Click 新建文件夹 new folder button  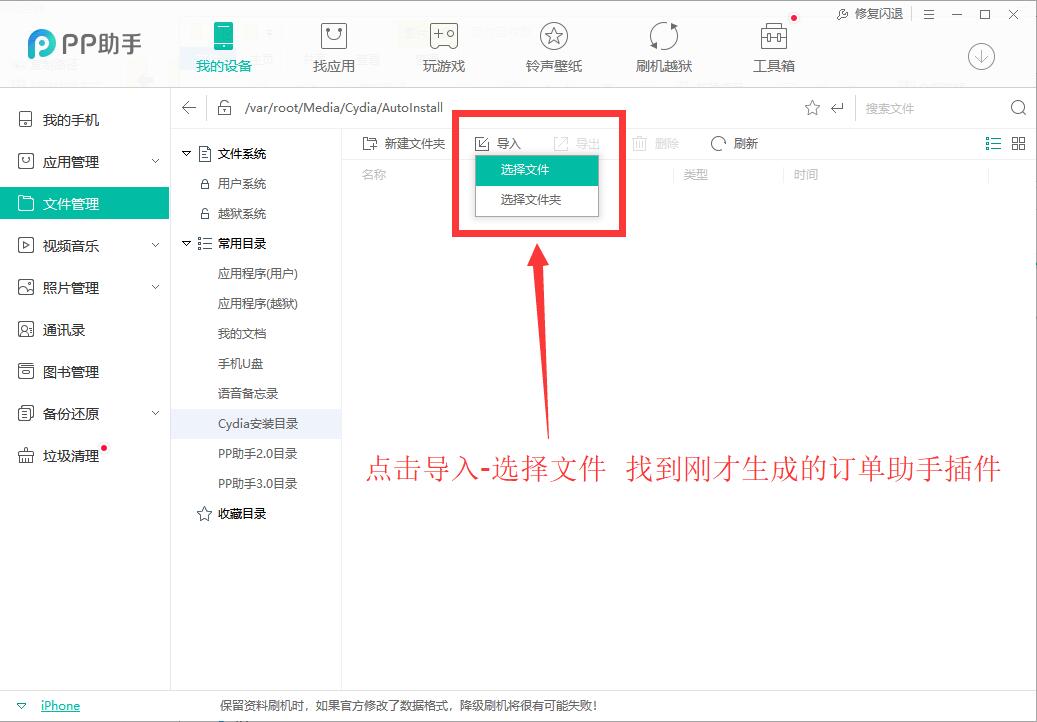403,144
